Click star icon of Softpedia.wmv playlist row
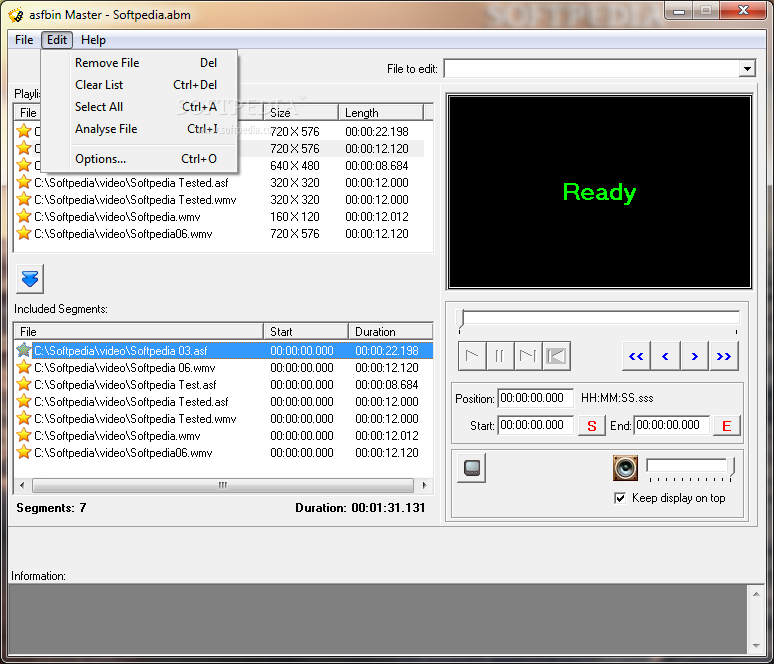Screen dimensions: 774x664 point(23,217)
